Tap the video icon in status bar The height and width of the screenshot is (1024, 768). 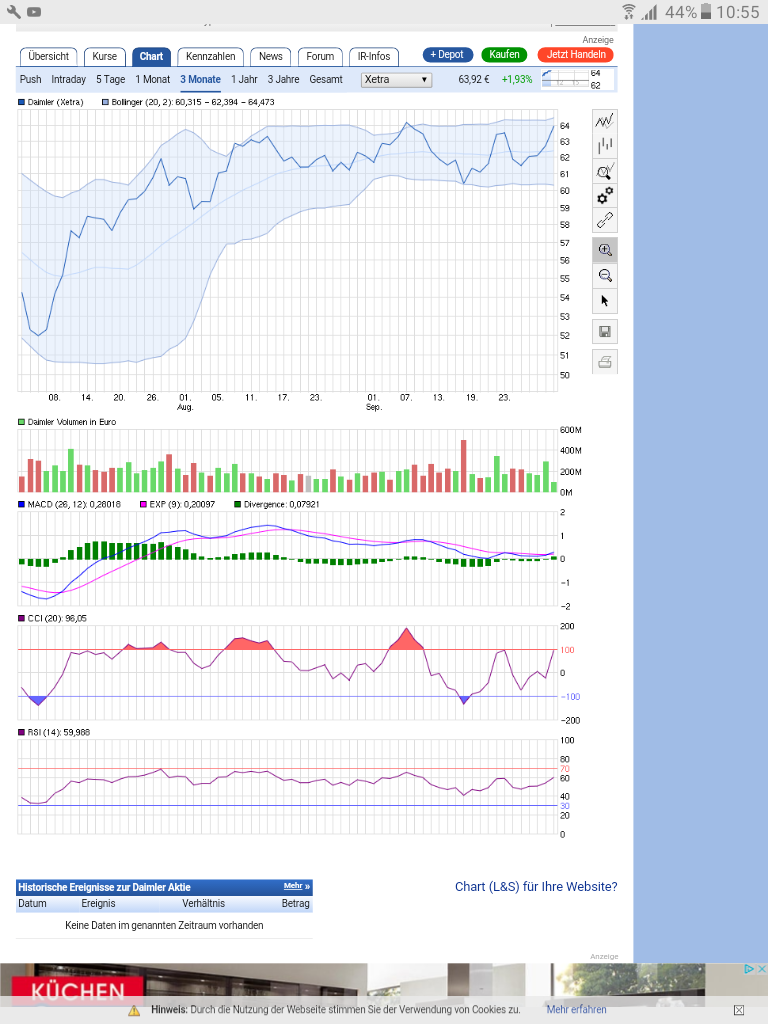(x=34, y=12)
